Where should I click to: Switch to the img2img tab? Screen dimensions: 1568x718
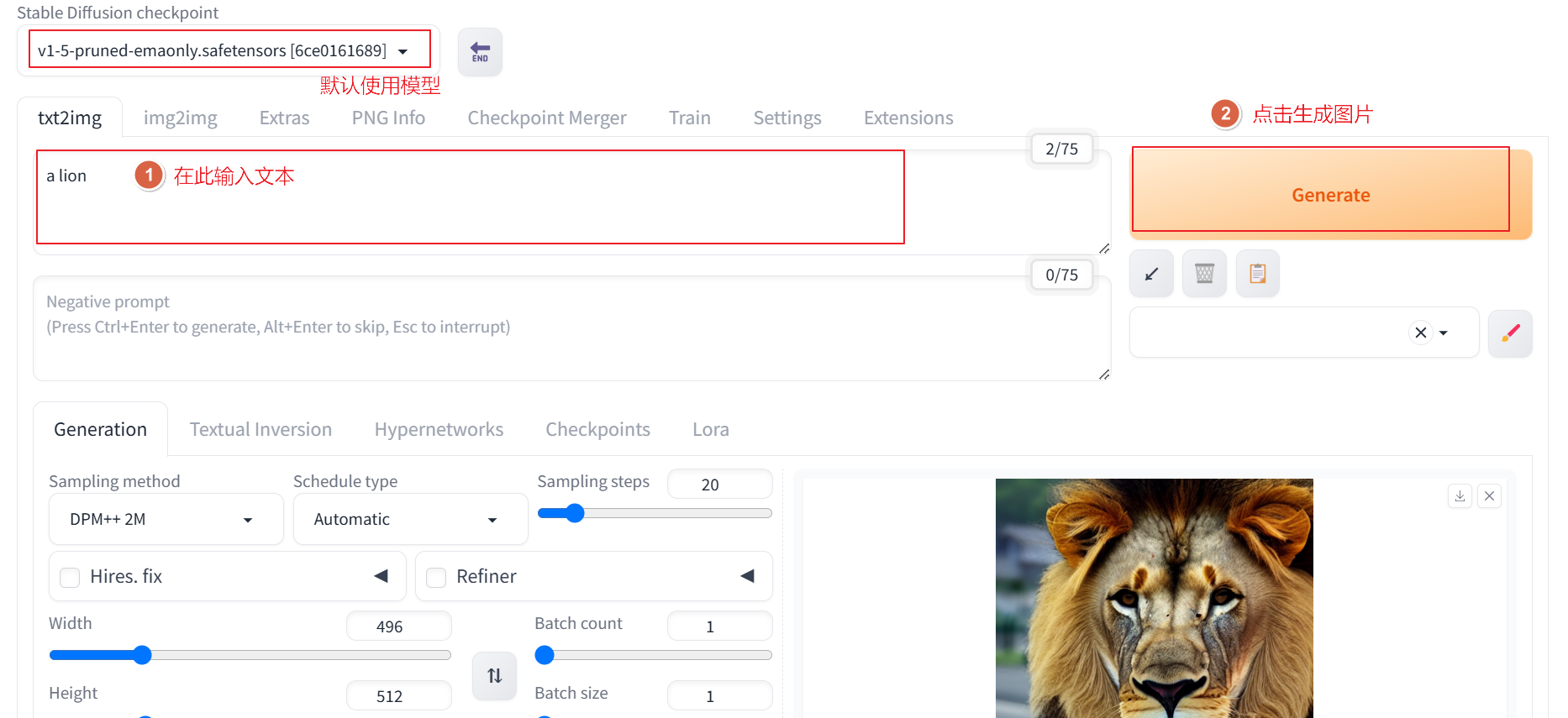(180, 118)
